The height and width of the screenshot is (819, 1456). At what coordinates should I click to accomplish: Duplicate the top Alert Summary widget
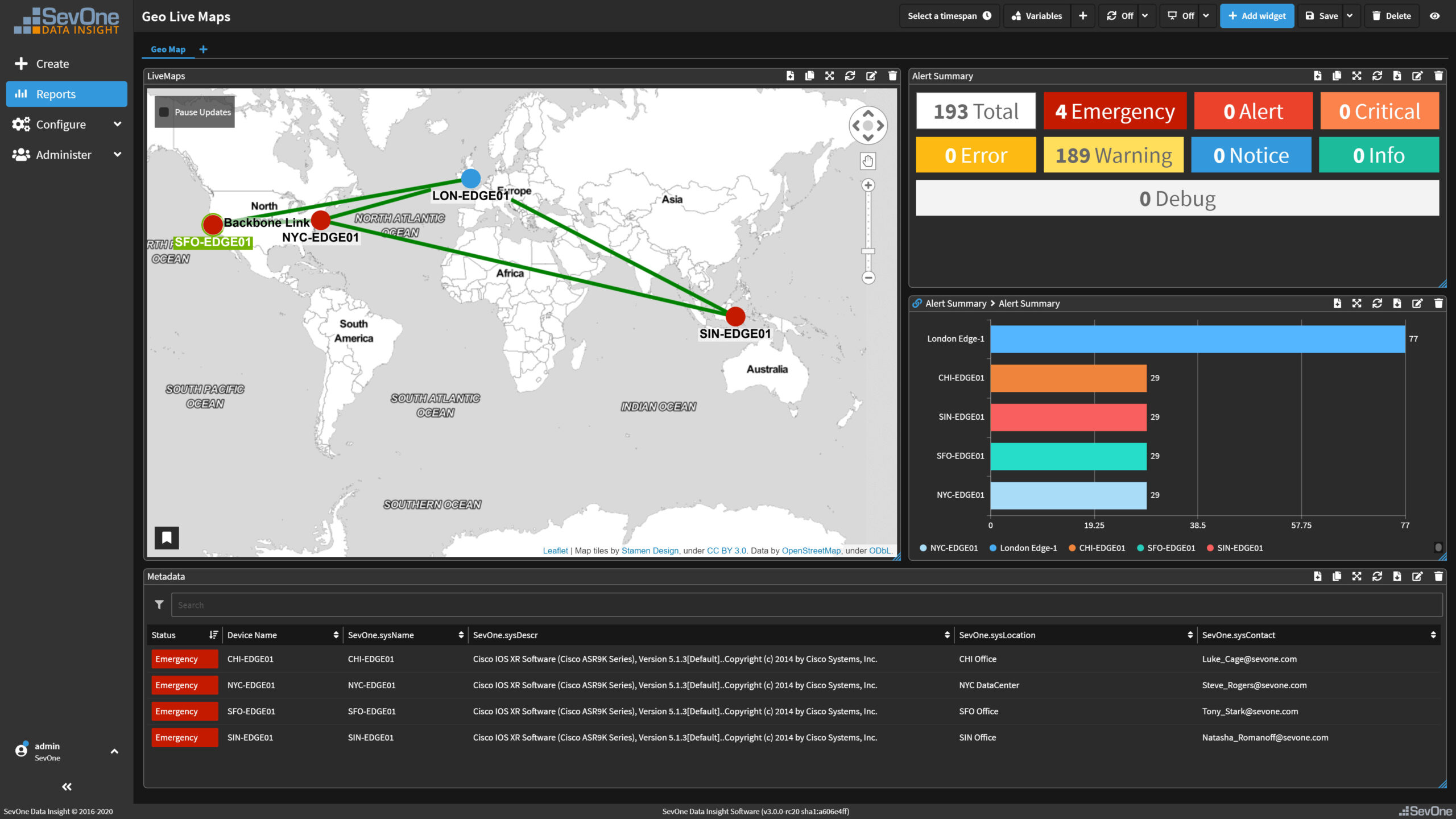1337,76
